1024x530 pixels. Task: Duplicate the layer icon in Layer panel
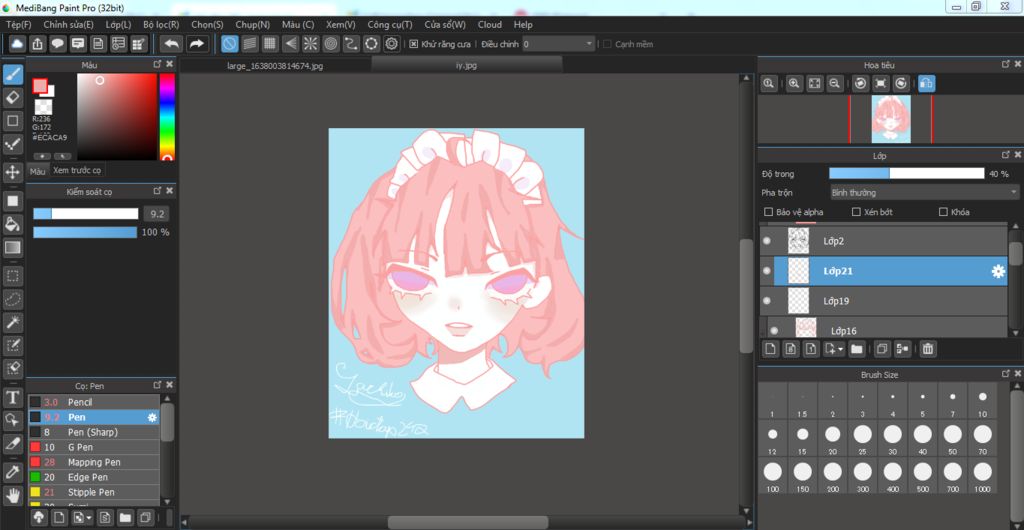882,349
